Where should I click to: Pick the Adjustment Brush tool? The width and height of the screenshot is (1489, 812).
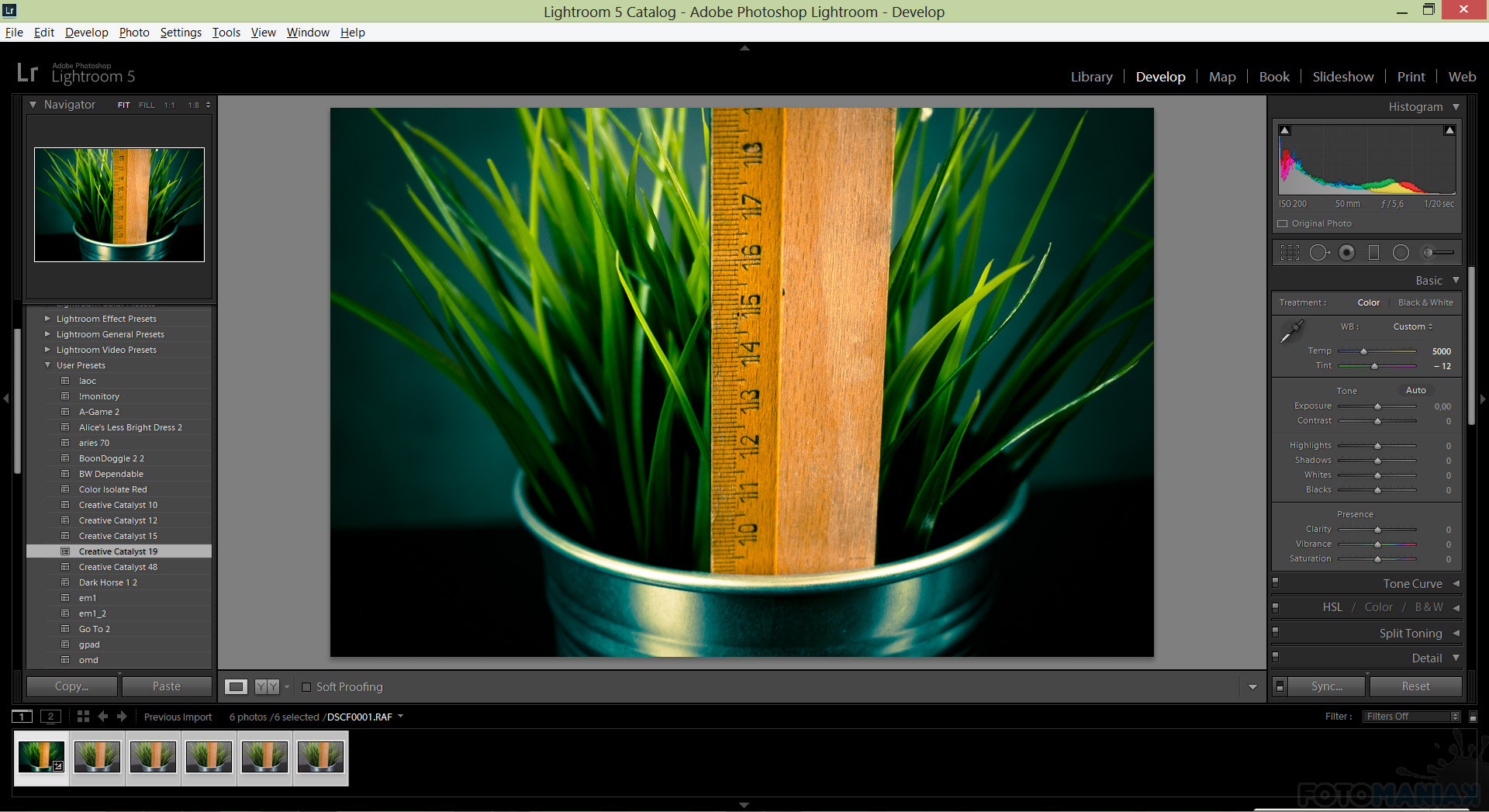point(1436,253)
